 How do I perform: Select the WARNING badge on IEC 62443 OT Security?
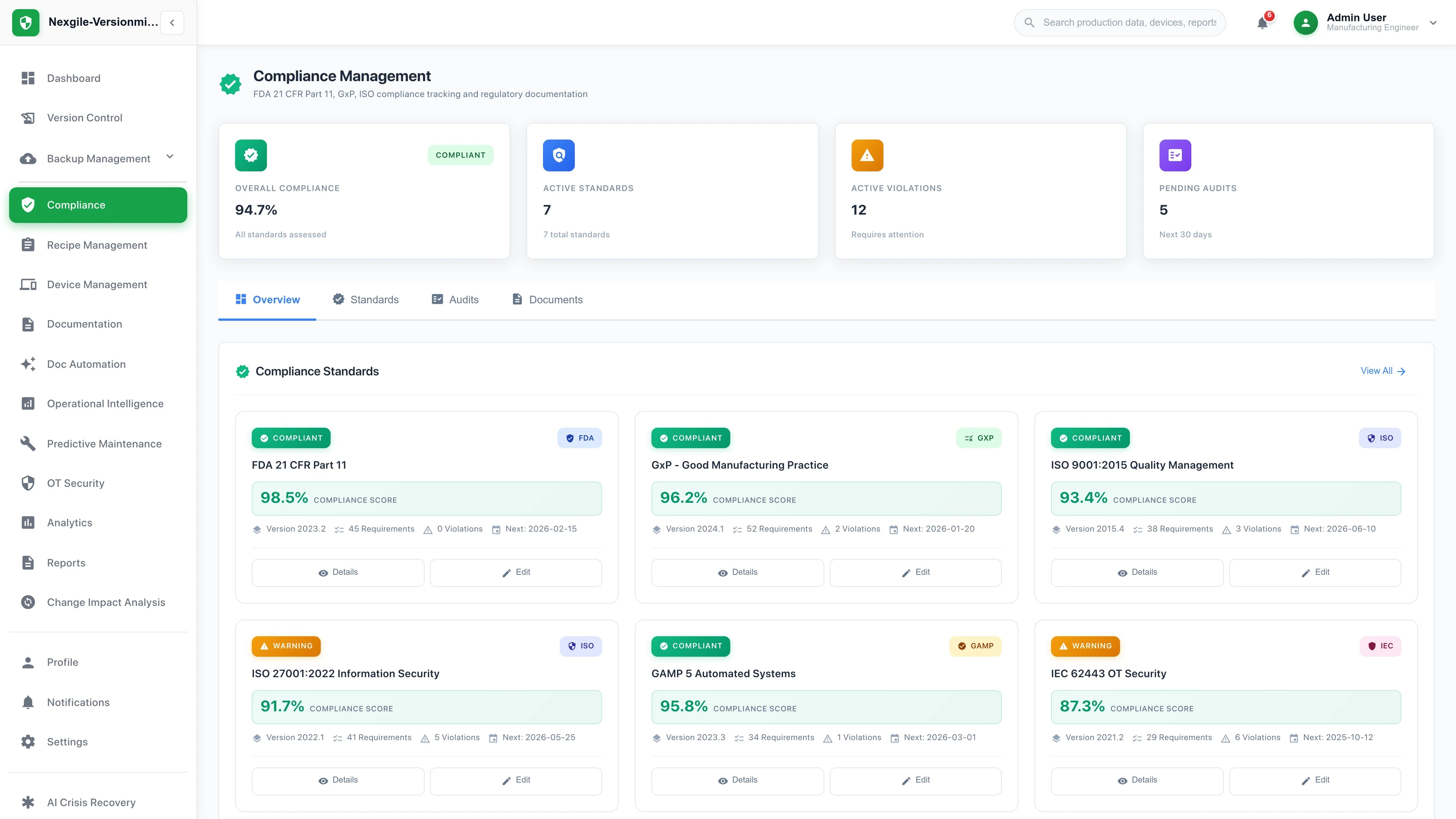[x=1085, y=646]
